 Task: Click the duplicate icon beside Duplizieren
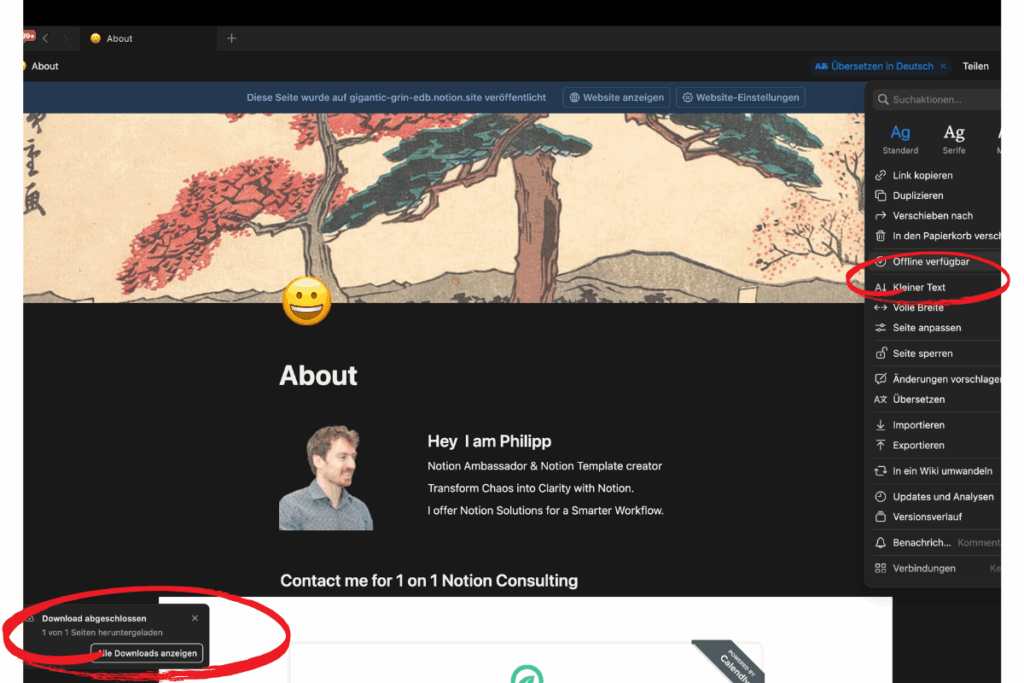tap(880, 195)
